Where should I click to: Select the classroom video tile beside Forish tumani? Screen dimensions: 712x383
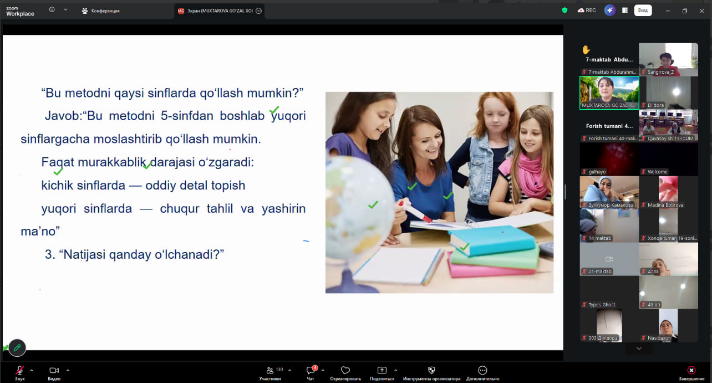click(668, 126)
